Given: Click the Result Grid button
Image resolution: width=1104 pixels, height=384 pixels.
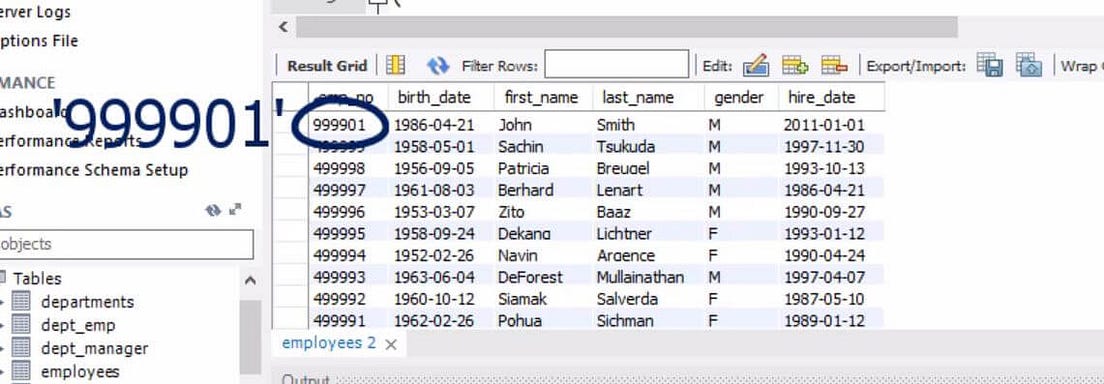Looking at the screenshot, I should [327, 66].
